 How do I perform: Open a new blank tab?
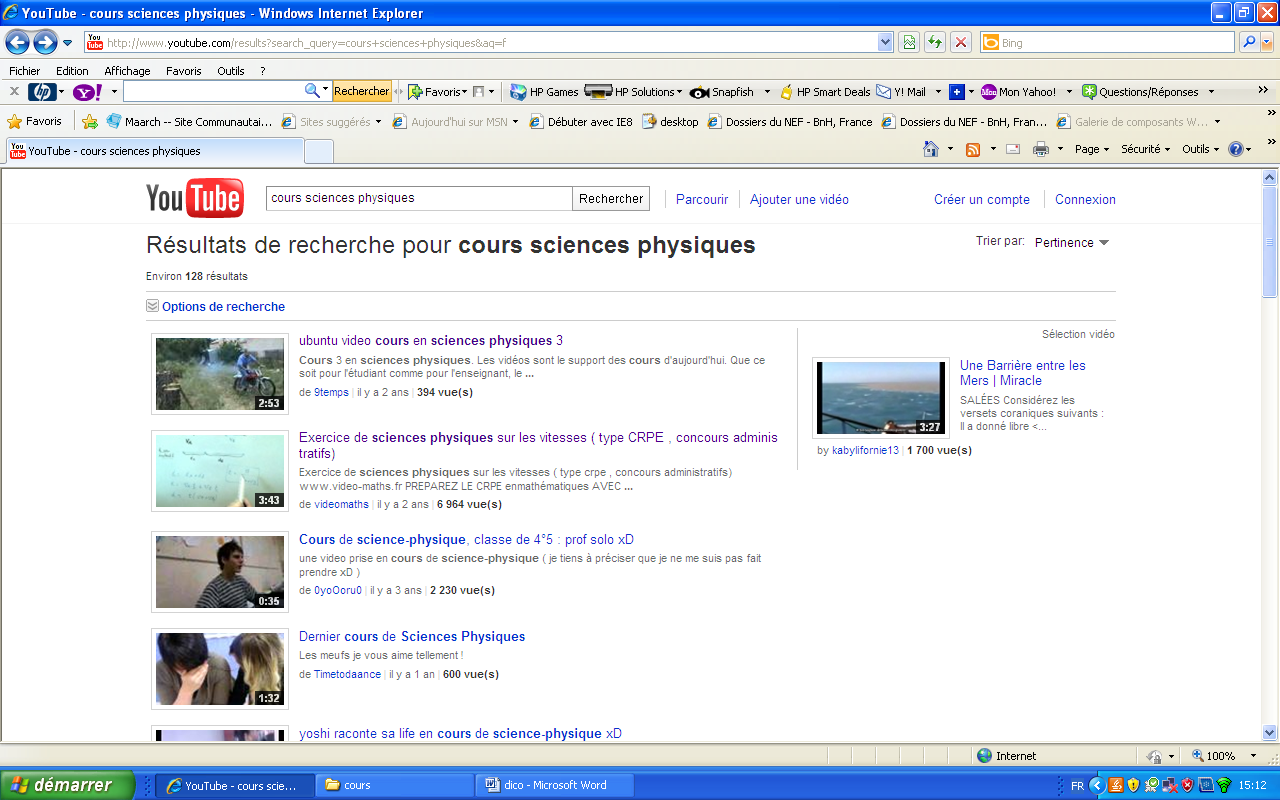pos(318,152)
